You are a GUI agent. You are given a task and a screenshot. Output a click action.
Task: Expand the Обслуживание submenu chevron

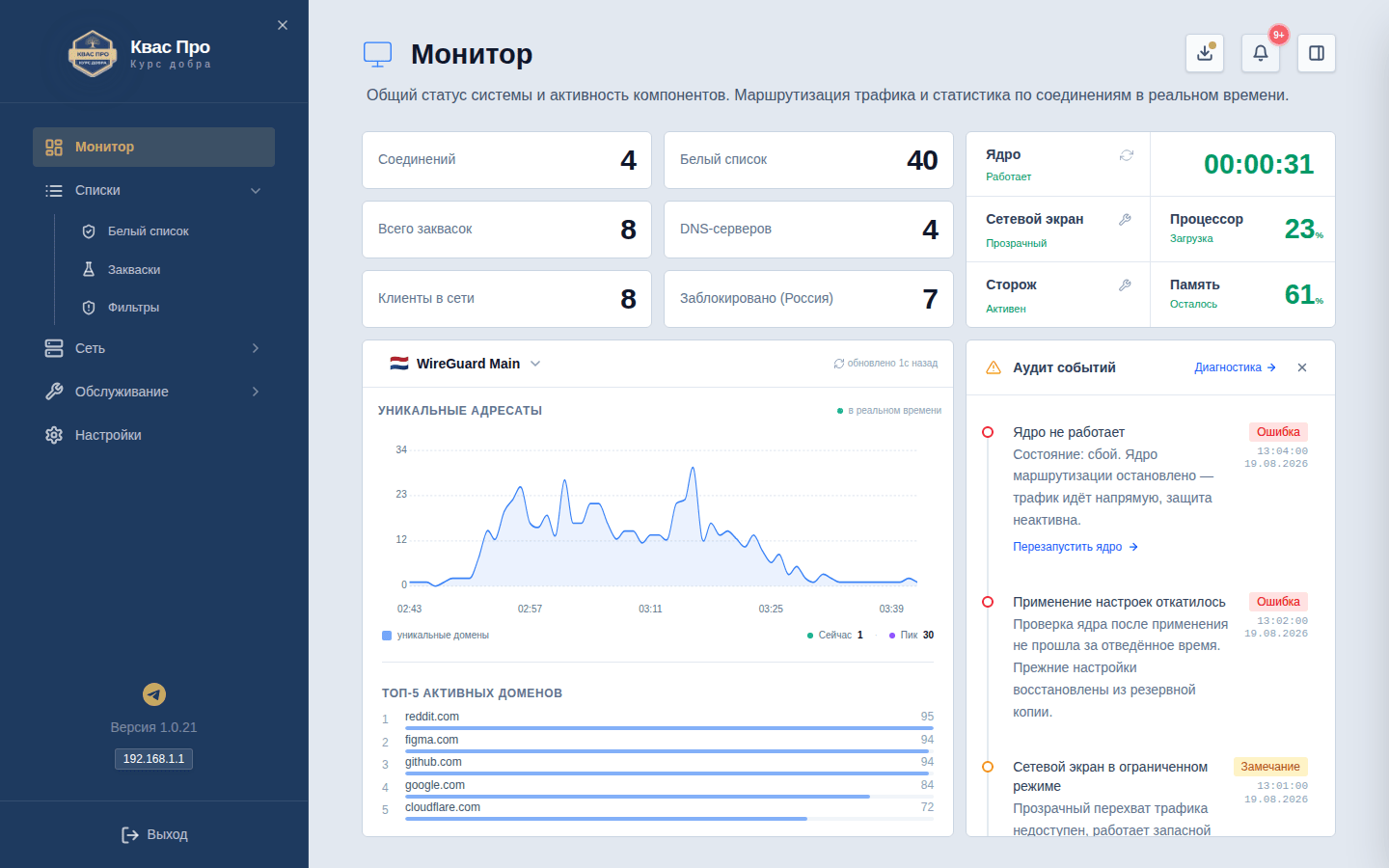256,392
